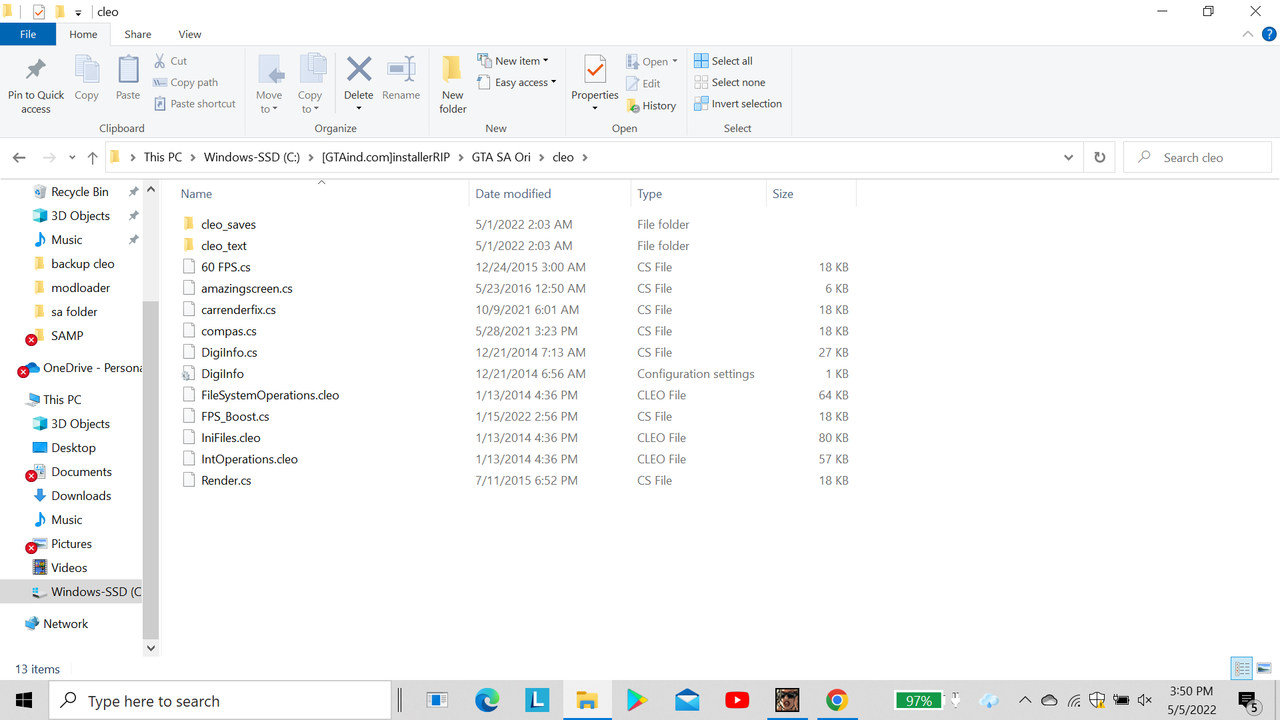Click Windows-SSD (C:) in breadcrumb path

[252, 158]
